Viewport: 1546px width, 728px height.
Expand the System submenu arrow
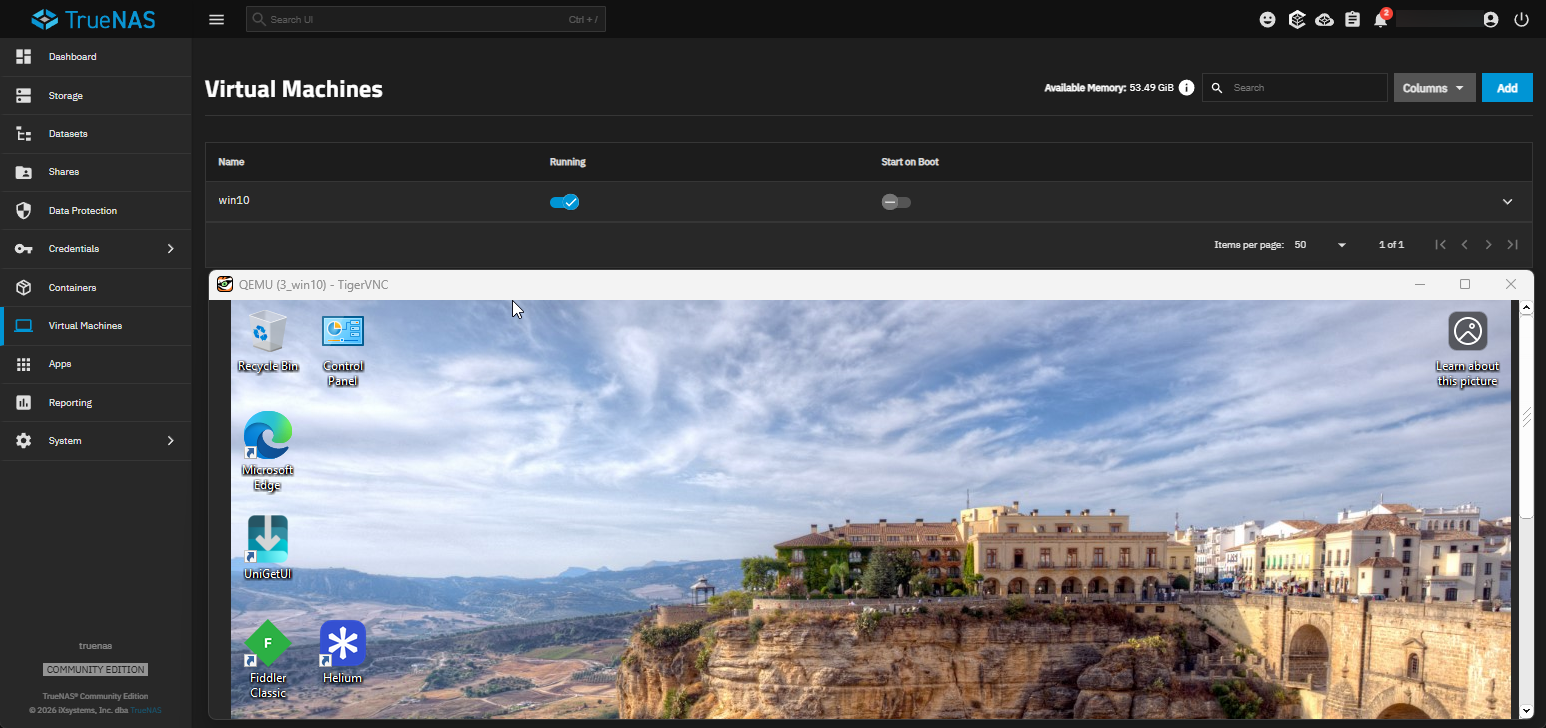point(170,441)
